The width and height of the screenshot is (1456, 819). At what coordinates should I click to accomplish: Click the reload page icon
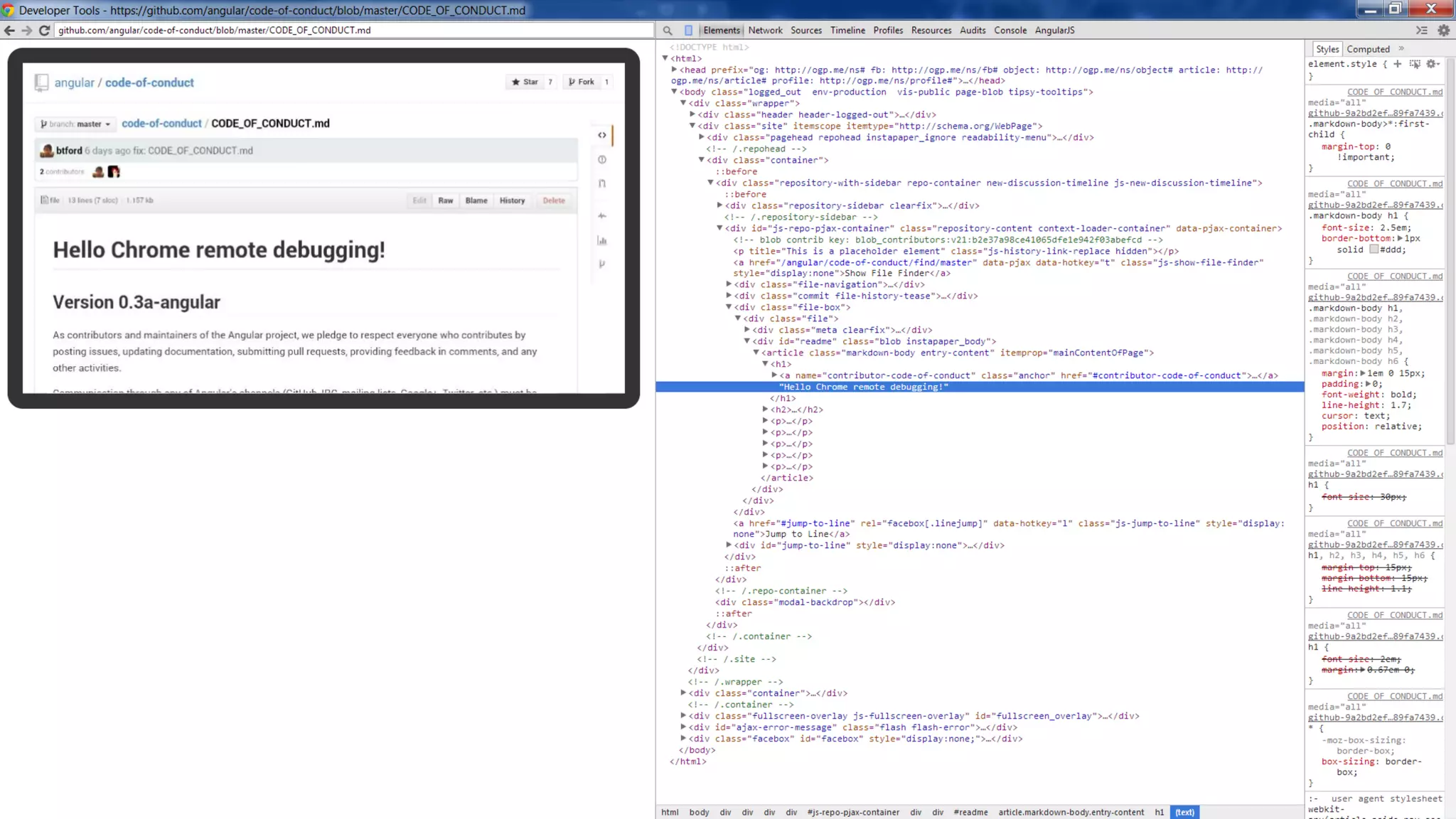coord(44,31)
